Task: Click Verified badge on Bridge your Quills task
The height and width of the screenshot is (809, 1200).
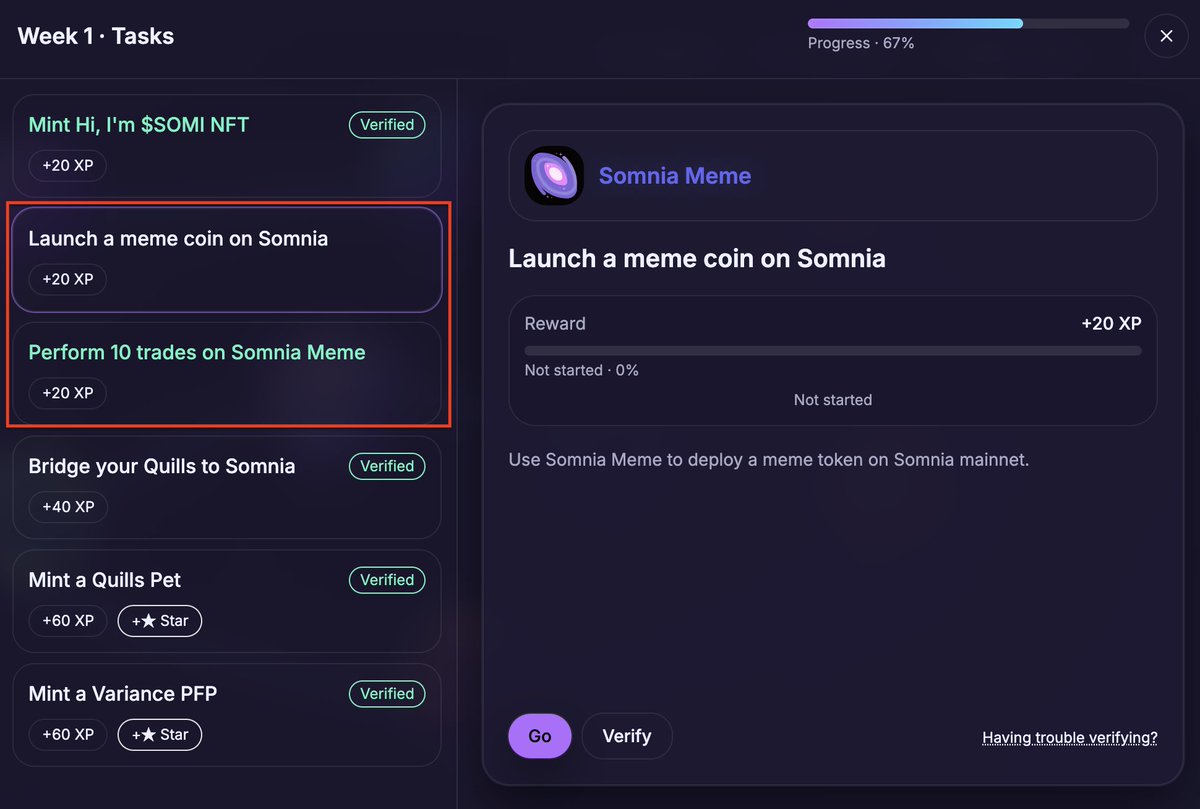Action: click(387, 466)
